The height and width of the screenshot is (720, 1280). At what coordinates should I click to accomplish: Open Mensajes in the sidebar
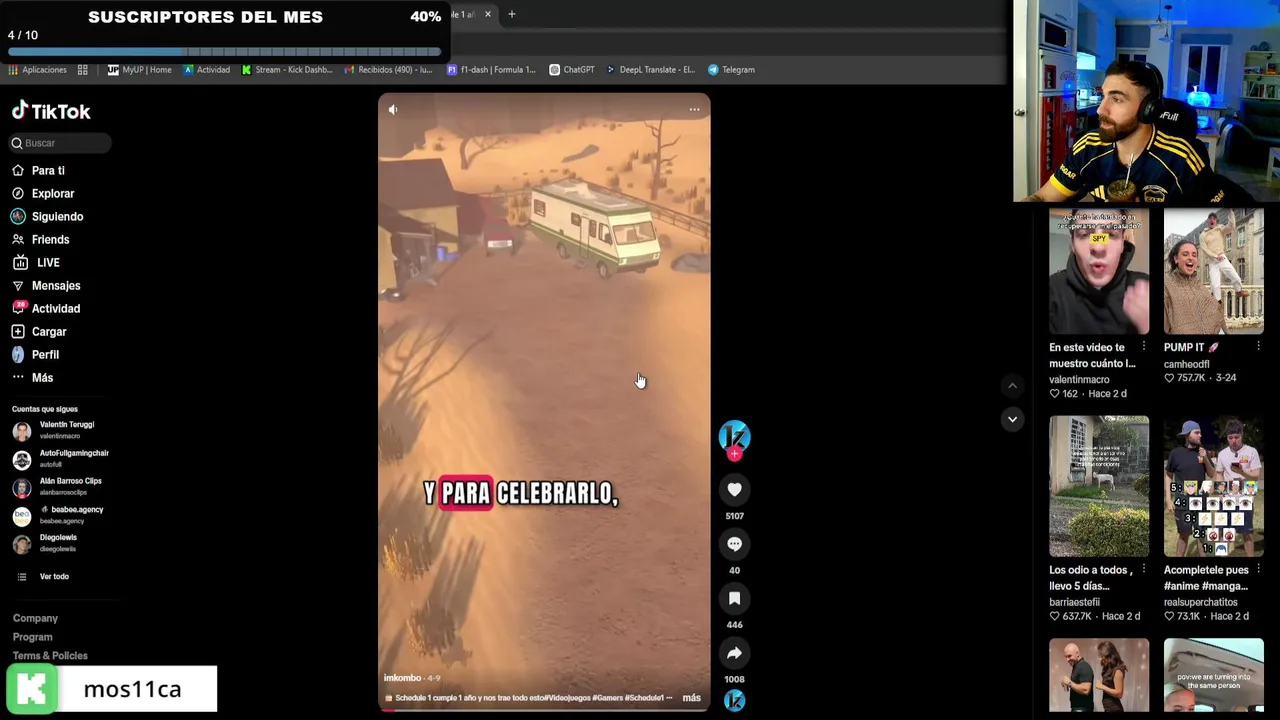tap(56, 285)
